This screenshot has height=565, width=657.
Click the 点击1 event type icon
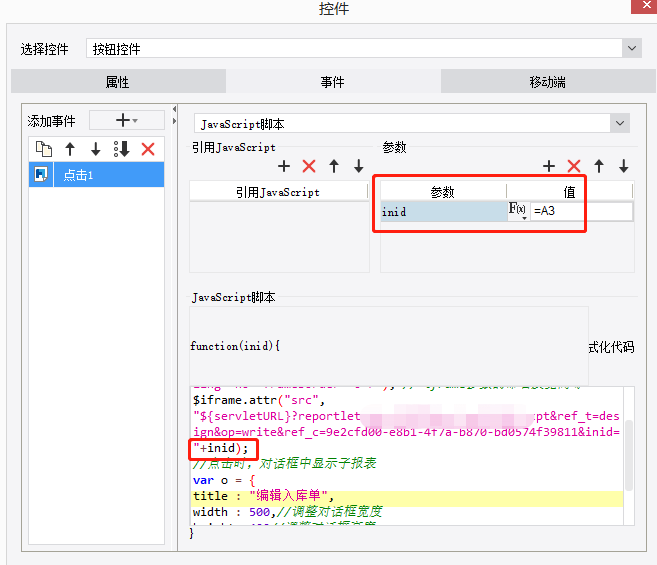tap(41, 174)
